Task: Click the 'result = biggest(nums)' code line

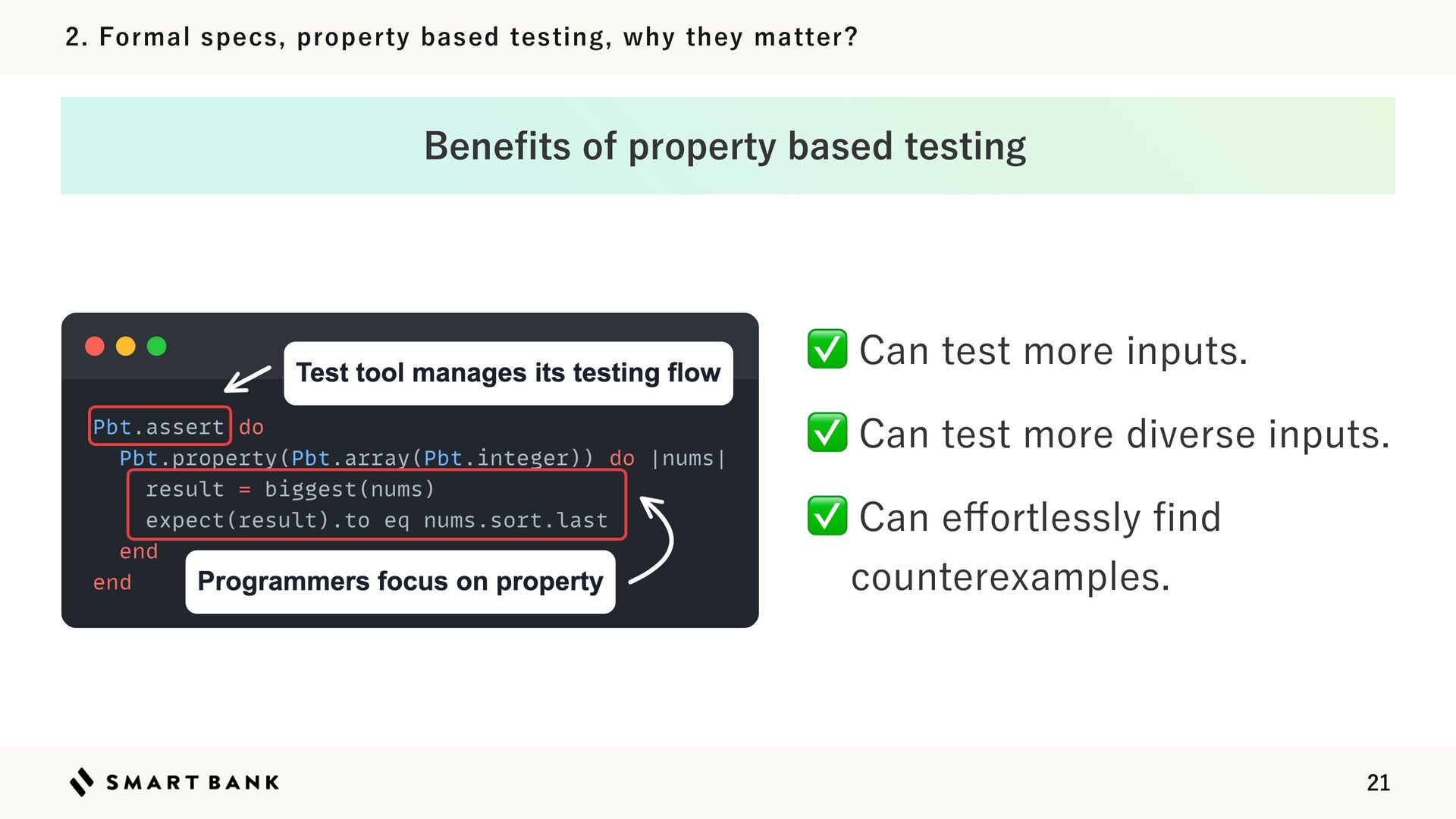Action: tap(290, 489)
